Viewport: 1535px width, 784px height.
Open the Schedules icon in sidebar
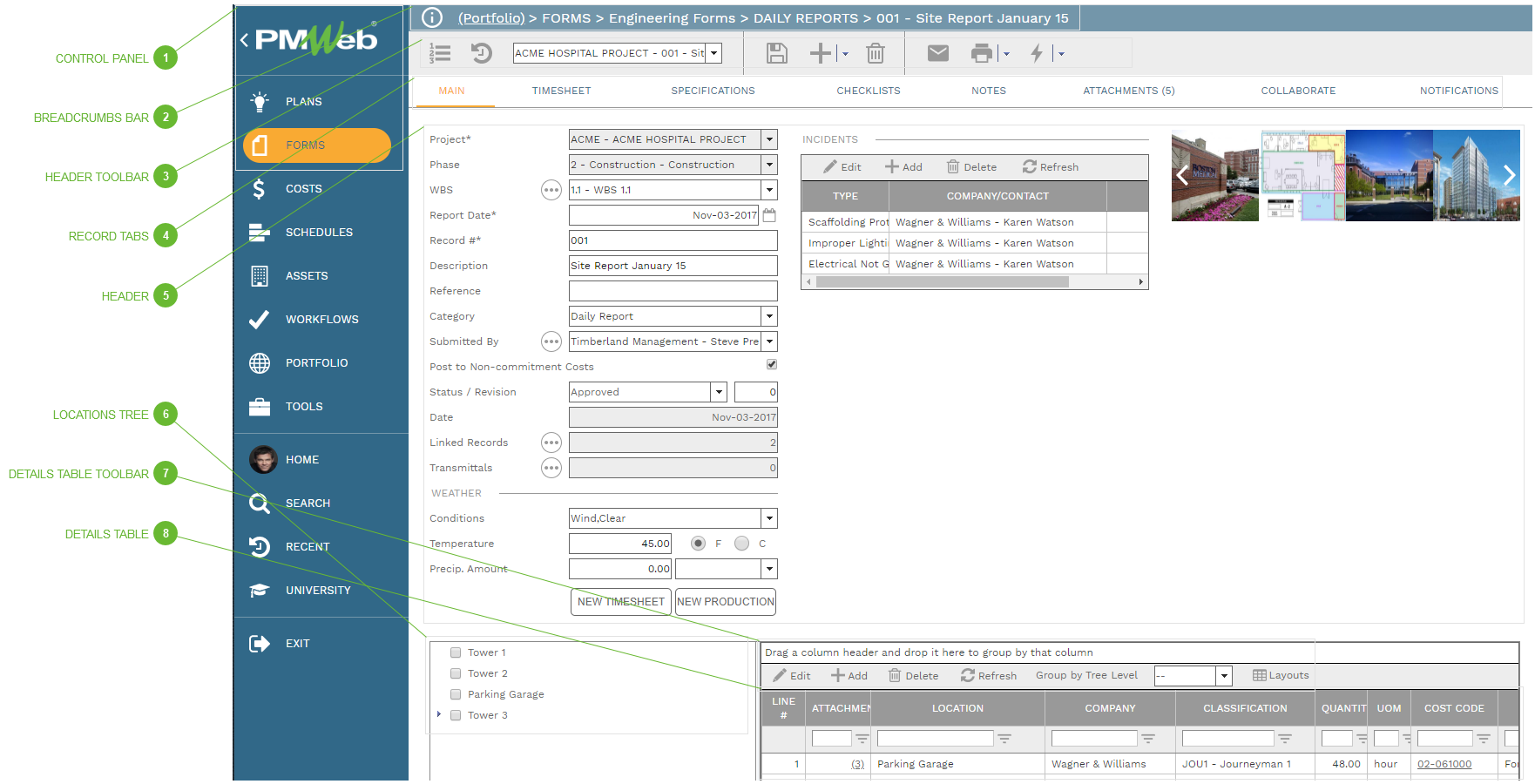[x=260, y=233]
